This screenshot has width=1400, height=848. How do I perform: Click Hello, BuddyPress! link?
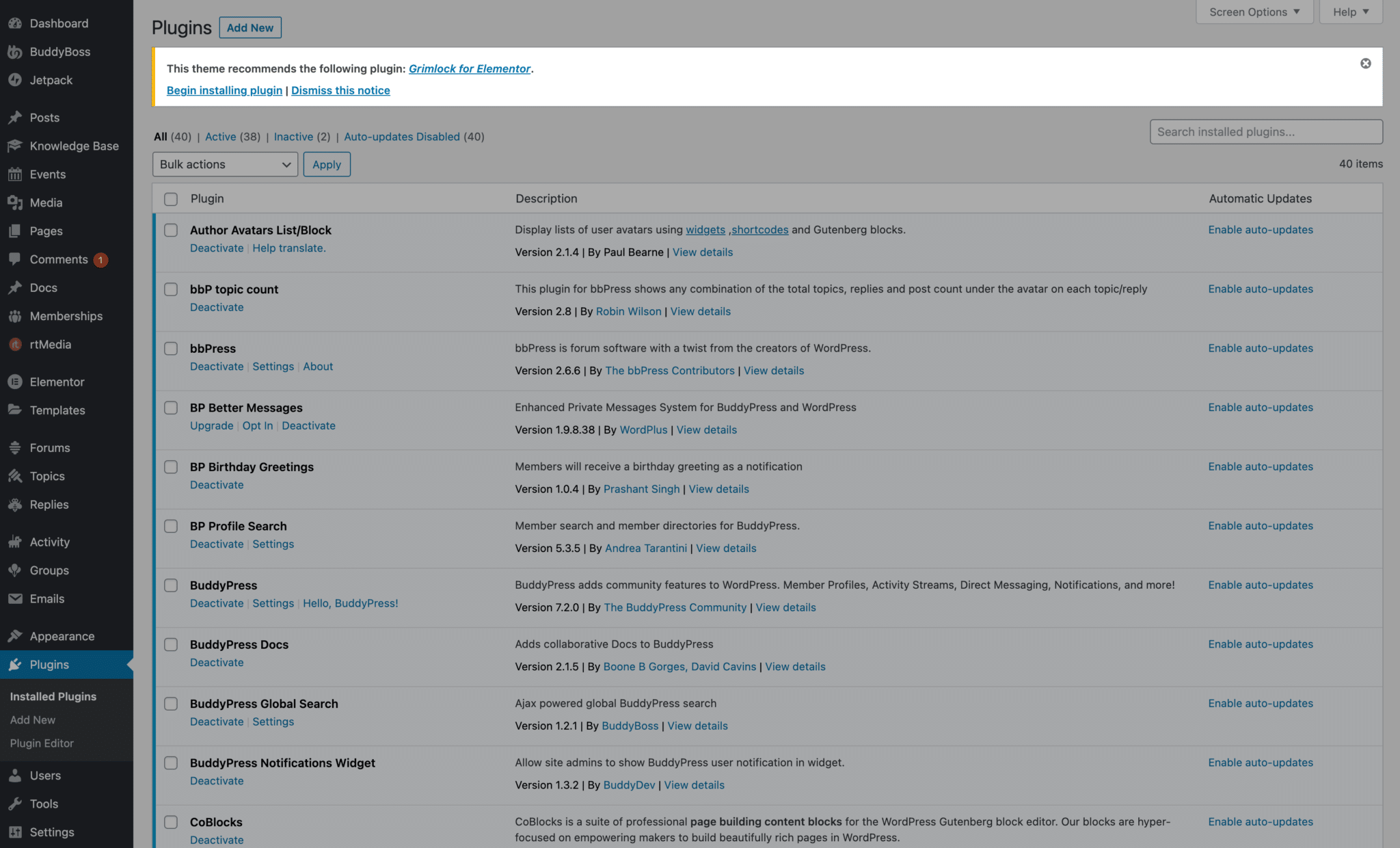351,603
